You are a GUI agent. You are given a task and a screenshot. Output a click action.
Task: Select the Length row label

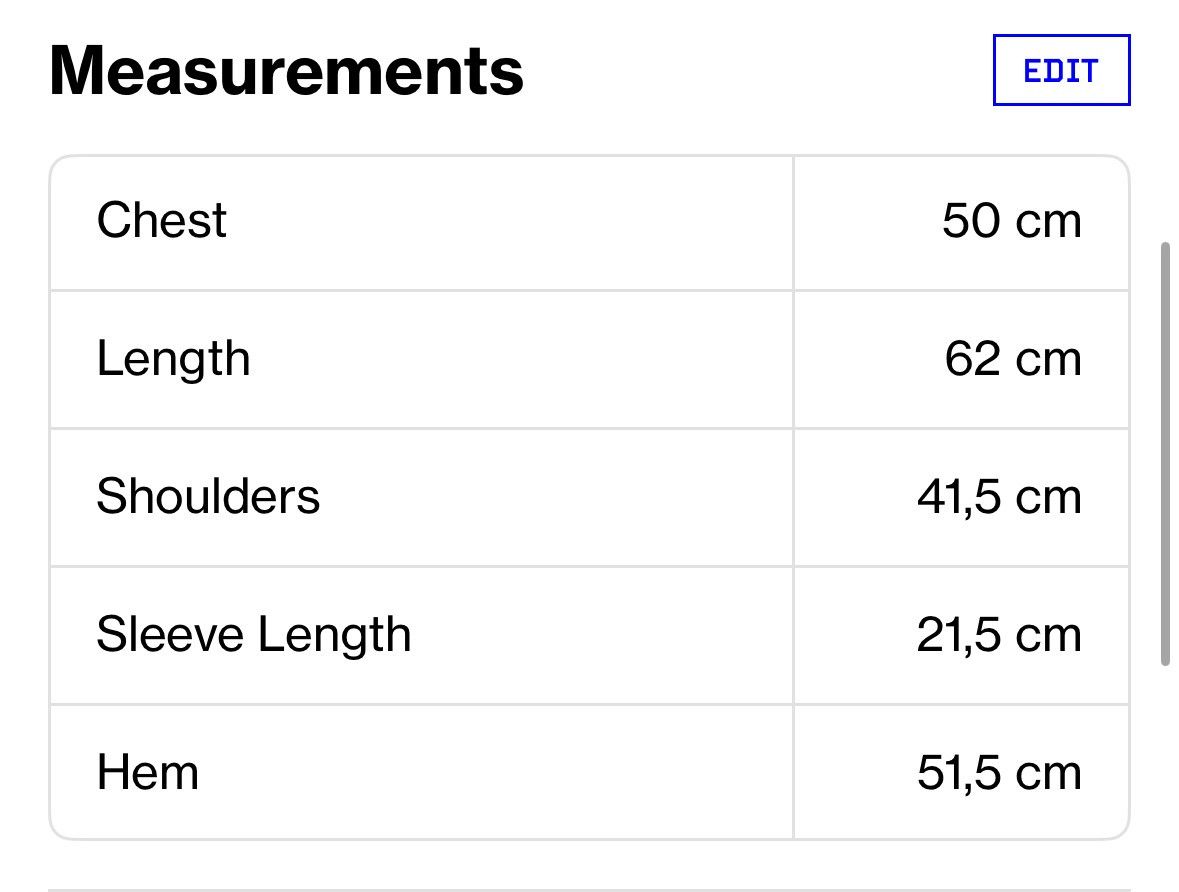pyautogui.click(x=173, y=359)
